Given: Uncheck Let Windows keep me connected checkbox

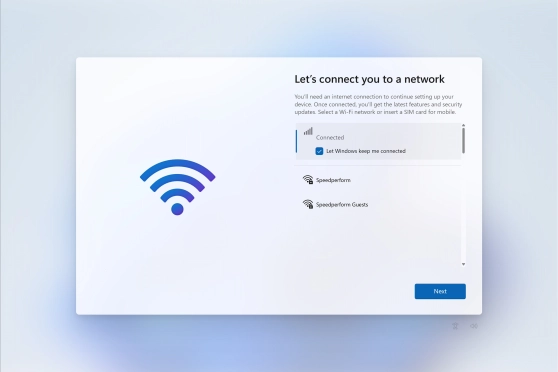Looking at the screenshot, I should 319,151.
